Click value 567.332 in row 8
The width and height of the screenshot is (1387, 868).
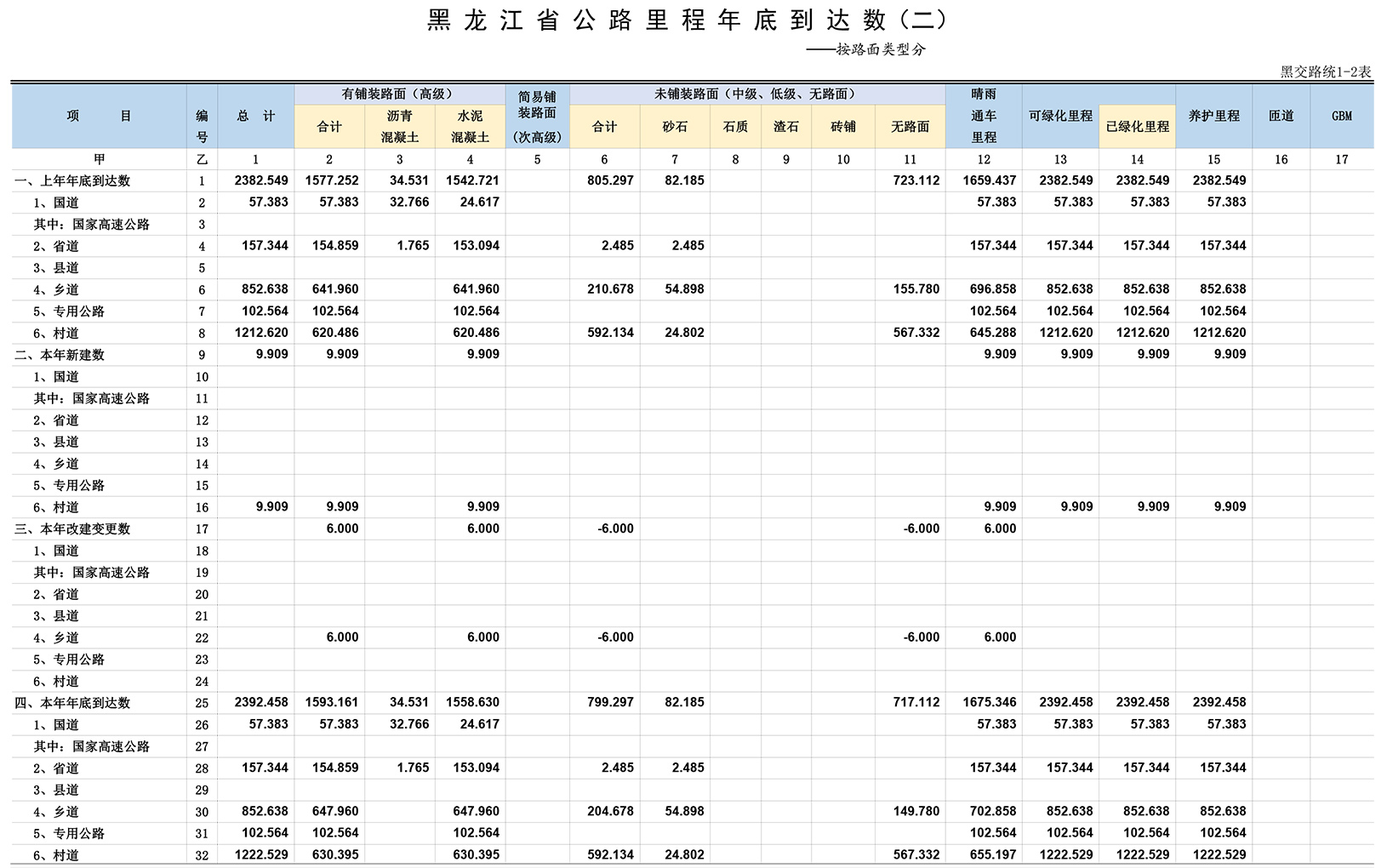[x=916, y=333]
